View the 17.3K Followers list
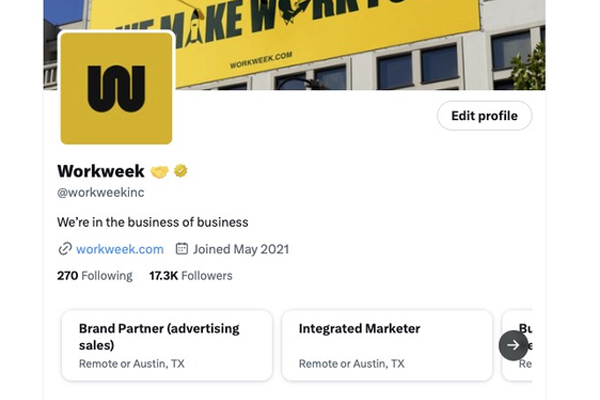Image resolution: width=600 pixels, height=400 pixels. (191, 276)
